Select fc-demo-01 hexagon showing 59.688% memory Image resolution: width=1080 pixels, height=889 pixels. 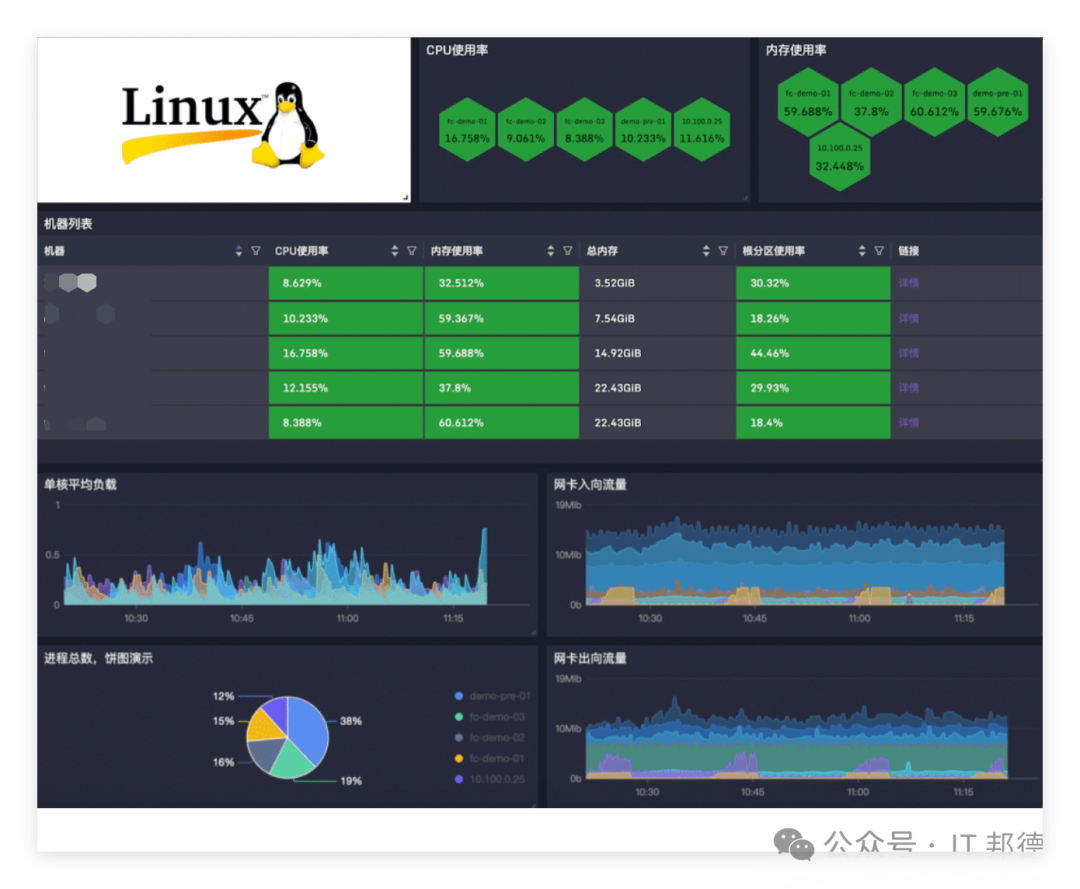pyautogui.click(x=808, y=103)
